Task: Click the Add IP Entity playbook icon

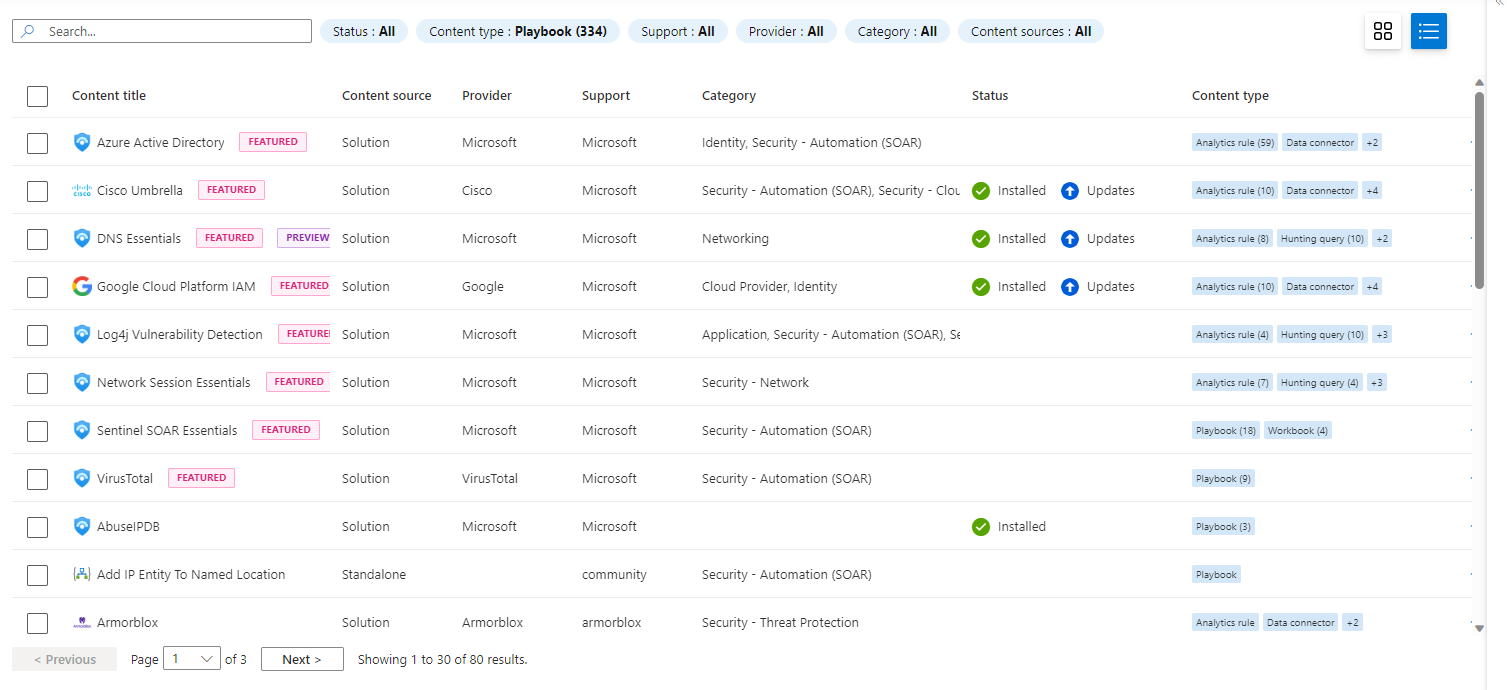Action: [x=82, y=574]
